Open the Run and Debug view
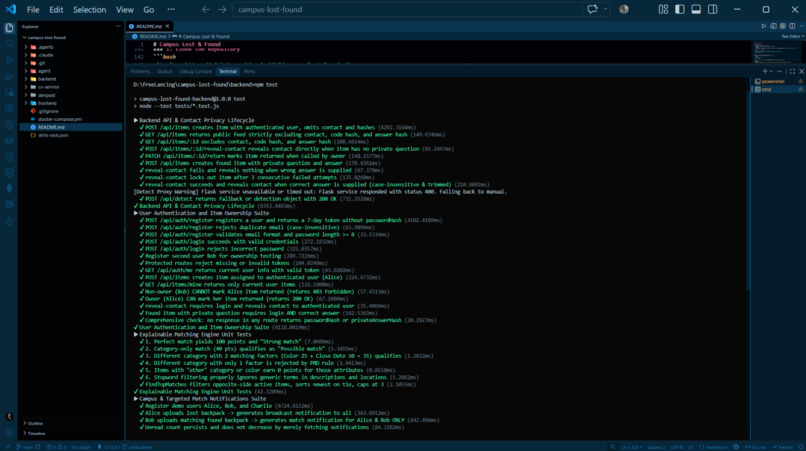The image size is (806, 451). click(x=9, y=77)
